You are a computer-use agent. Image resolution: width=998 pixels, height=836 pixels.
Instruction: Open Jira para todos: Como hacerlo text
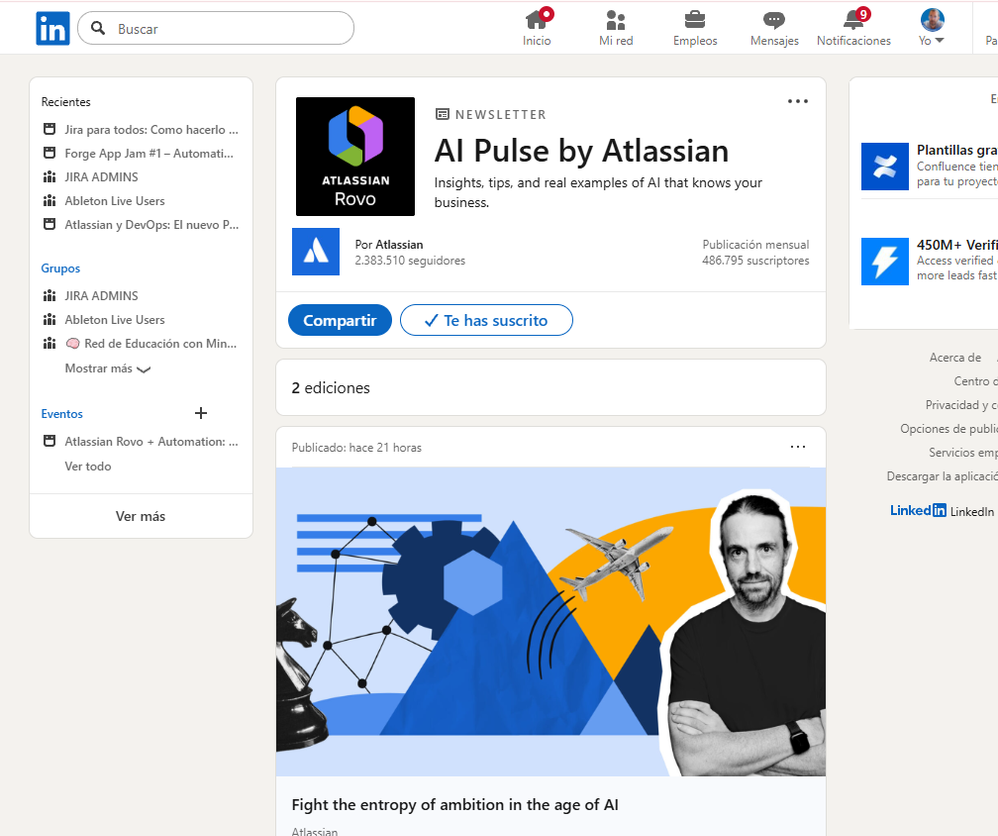tap(151, 129)
